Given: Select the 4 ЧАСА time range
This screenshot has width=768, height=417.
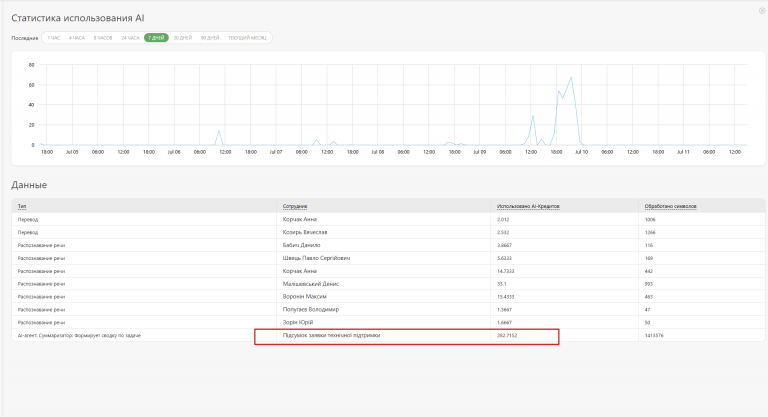Looking at the screenshot, I should 77,38.
